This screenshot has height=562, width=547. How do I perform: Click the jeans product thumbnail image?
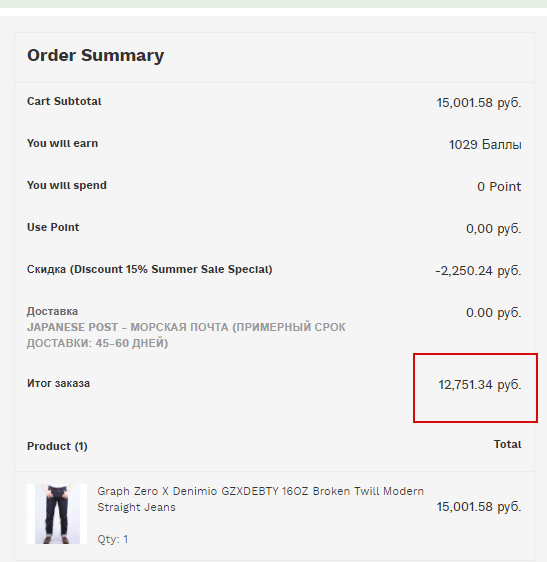pyautogui.click(x=57, y=514)
